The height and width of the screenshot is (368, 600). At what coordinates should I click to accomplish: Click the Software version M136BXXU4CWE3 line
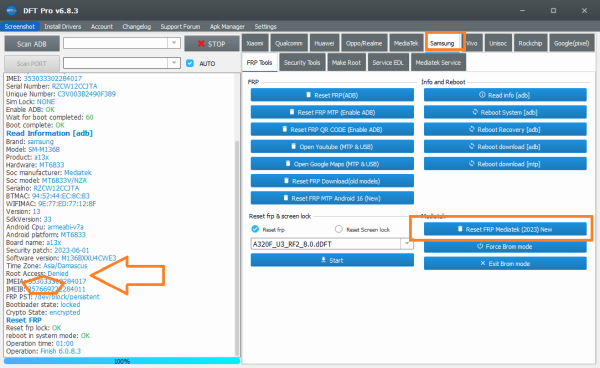pos(61,258)
